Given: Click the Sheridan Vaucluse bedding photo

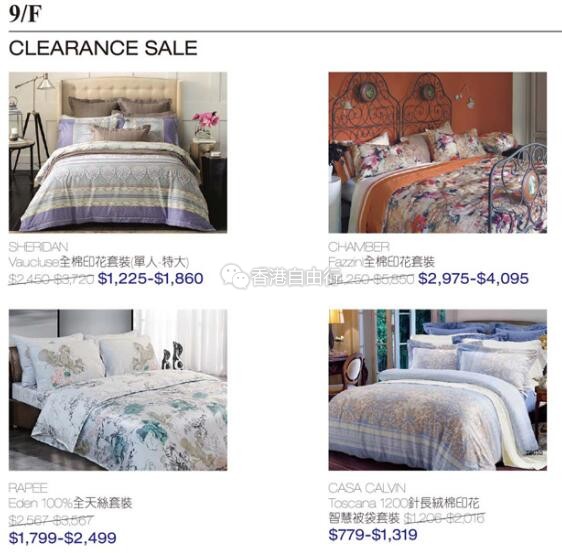Looking at the screenshot, I should (118, 152).
